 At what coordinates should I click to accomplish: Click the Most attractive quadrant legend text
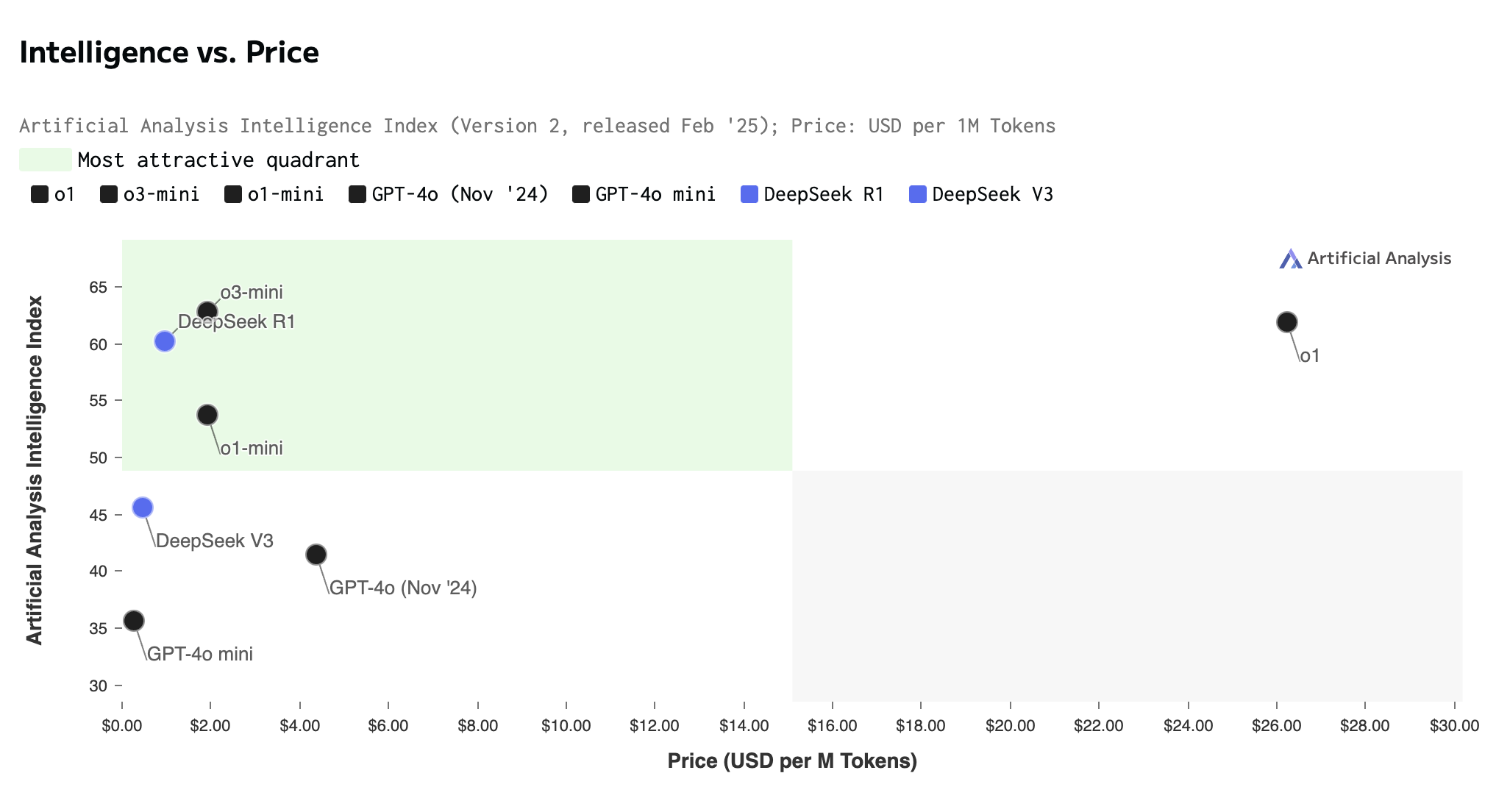pyautogui.click(x=218, y=160)
